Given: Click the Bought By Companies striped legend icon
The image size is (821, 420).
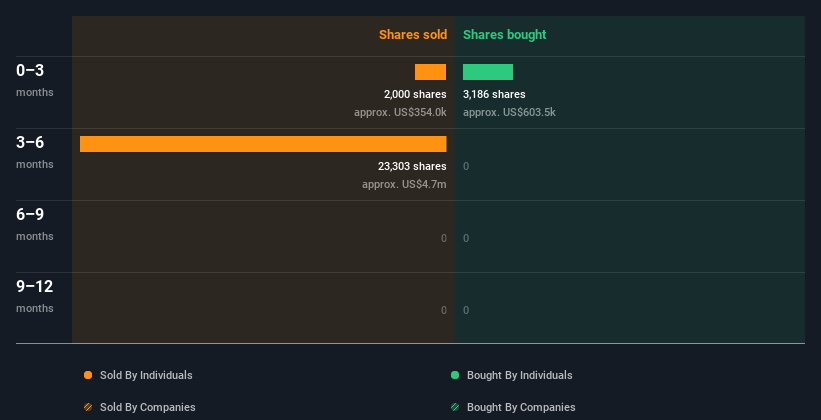Looking at the screenshot, I should coord(455,407).
